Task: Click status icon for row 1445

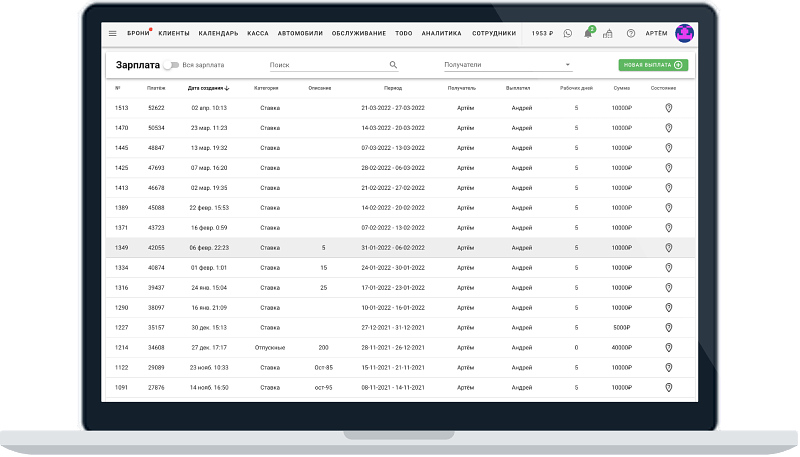Action: 669,148
